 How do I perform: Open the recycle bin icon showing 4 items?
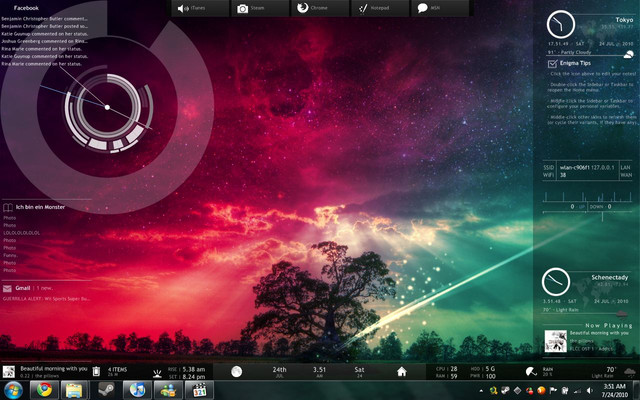(x=96, y=371)
